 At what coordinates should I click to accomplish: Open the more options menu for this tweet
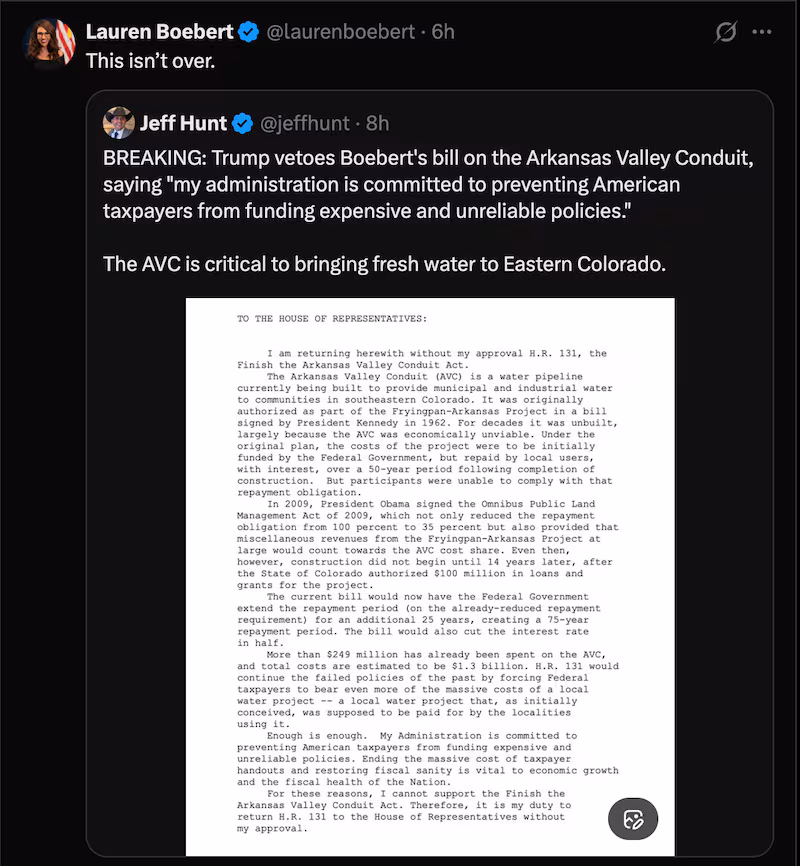click(763, 31)
